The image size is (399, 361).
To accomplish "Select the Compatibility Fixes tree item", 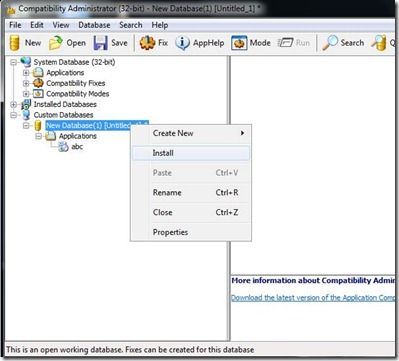I will (x=76, y=83).
